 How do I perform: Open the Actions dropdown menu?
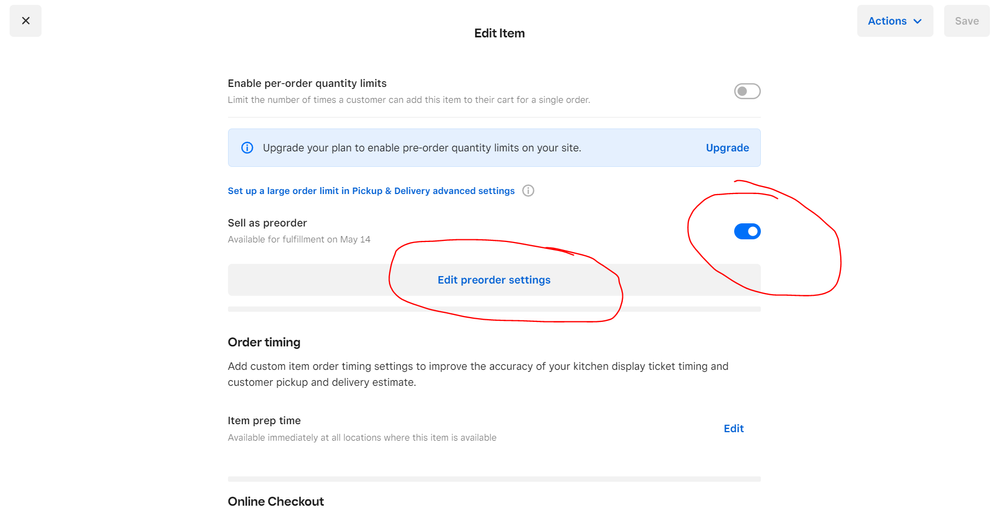894,21
